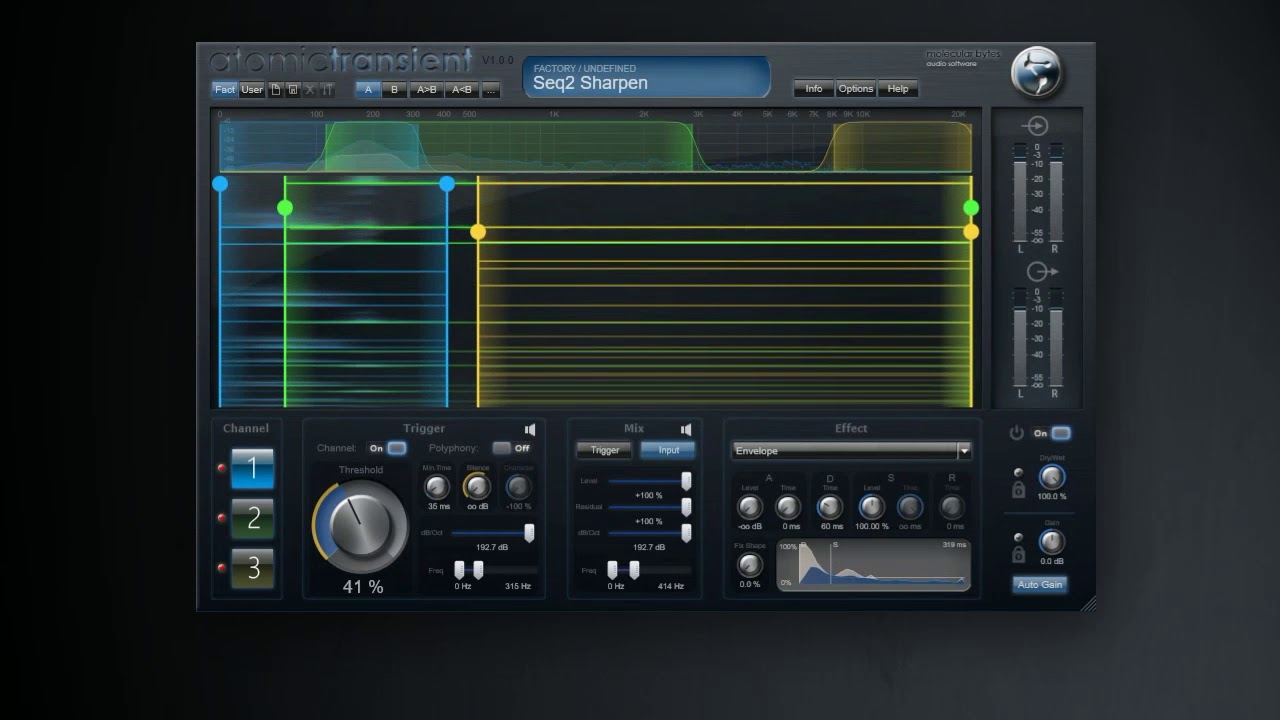
Task: Enable the Trigger monitor in Mix
Action: click(x=605, y=450)
